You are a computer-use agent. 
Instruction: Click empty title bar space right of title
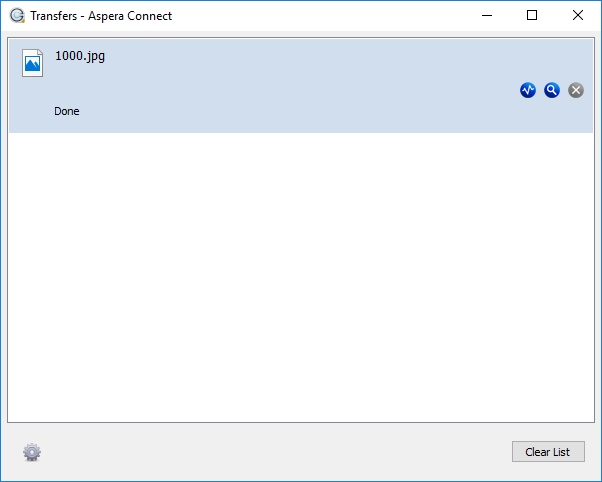pyautogui.click(x=320, y=15)
